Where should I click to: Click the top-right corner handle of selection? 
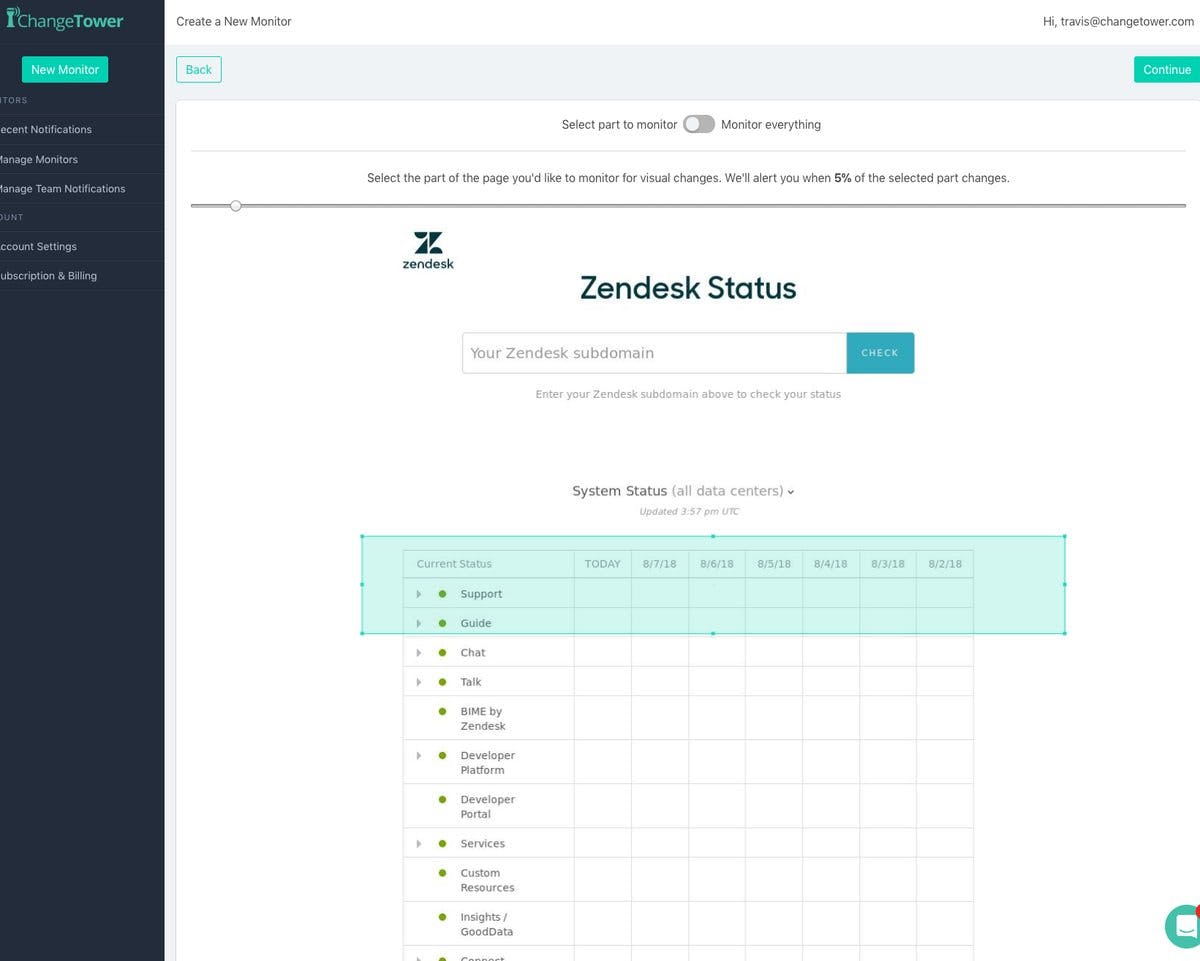click(1064, 536)
